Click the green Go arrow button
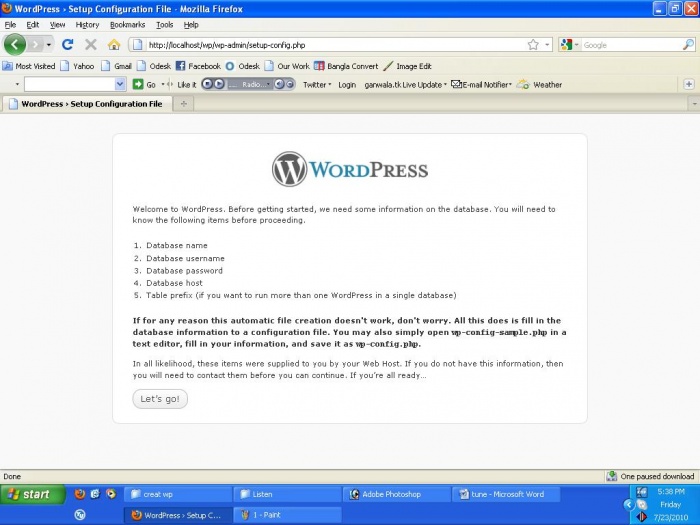The image size is (700, 525). (138, 84)
